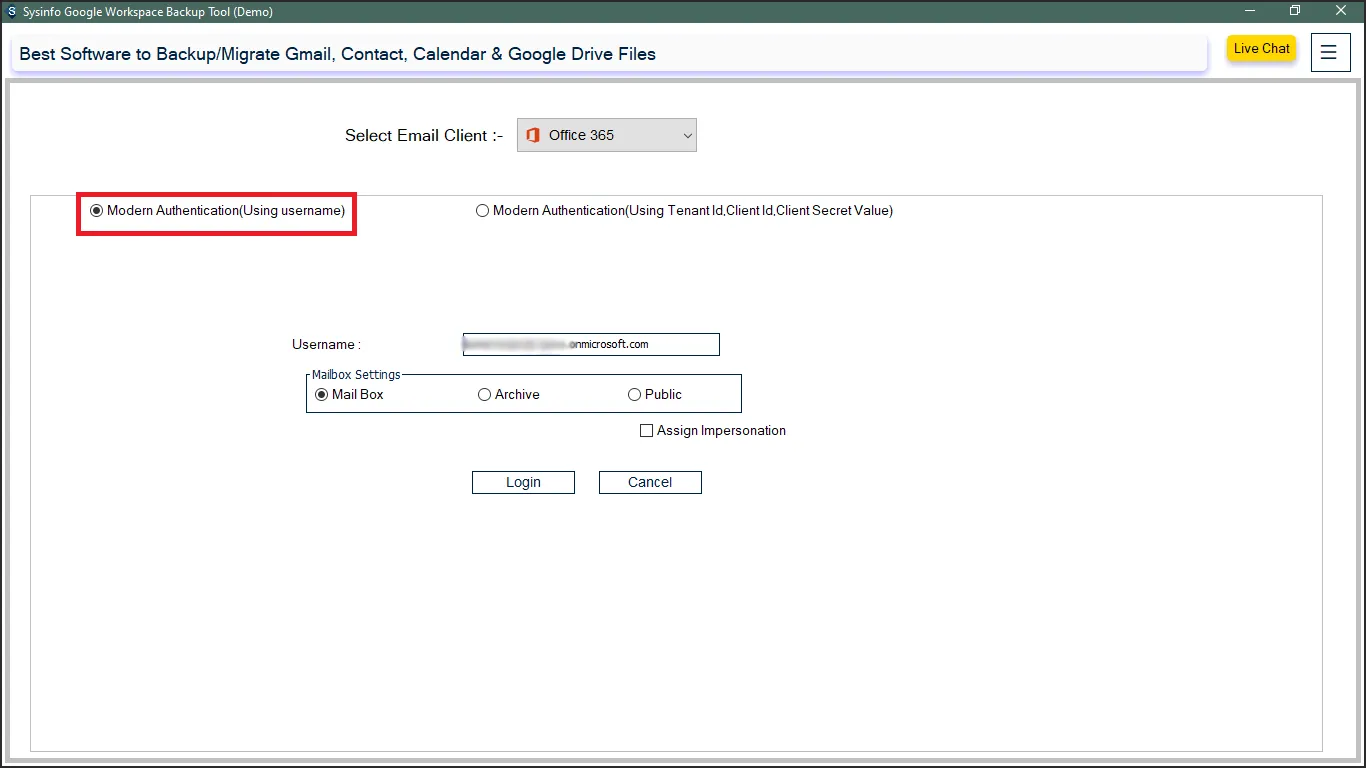
Task: Click the Login button
Action: click(x=523, y=482)
